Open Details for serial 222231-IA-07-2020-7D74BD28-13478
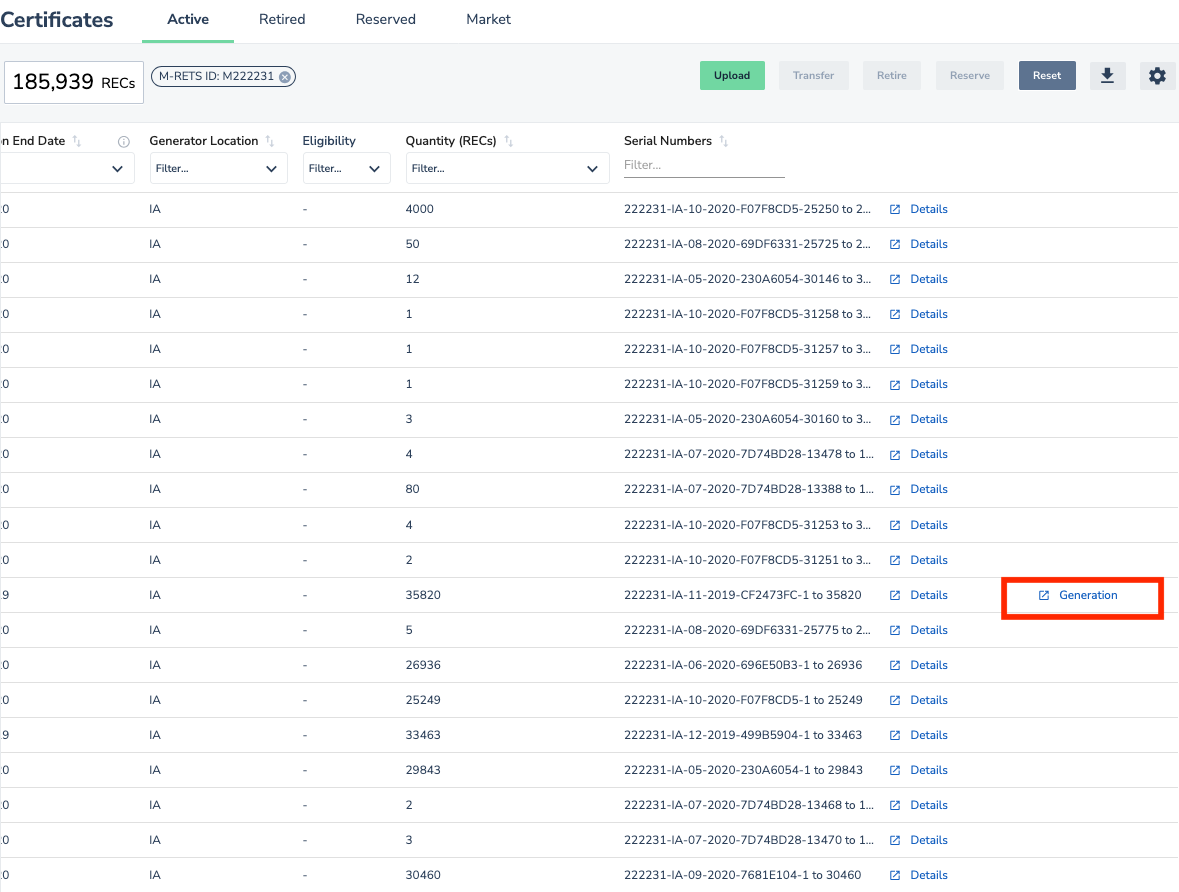1179x892 pixels. (x=929, y=454)
